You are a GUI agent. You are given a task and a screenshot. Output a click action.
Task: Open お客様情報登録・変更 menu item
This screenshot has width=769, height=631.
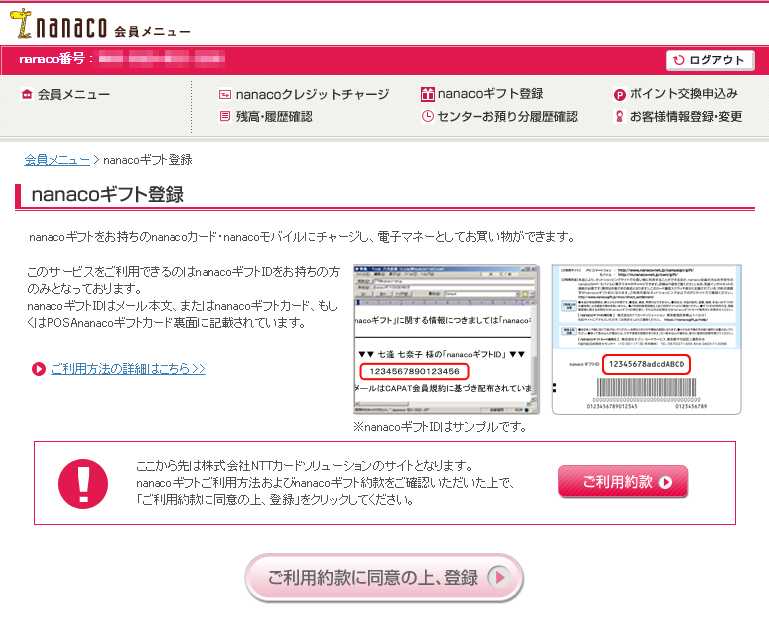point(686,117)
